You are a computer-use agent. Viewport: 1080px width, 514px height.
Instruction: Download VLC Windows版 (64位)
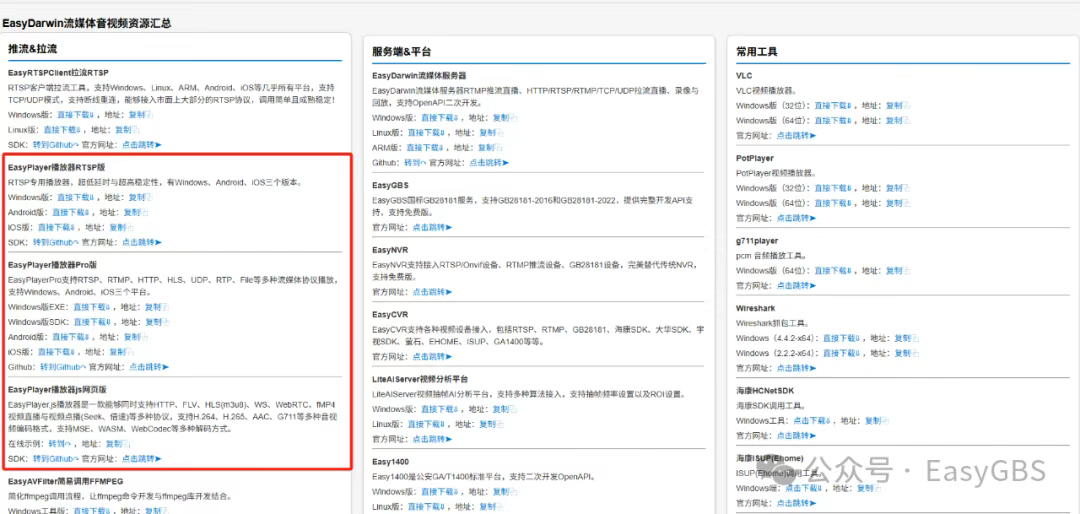(834, 121)
